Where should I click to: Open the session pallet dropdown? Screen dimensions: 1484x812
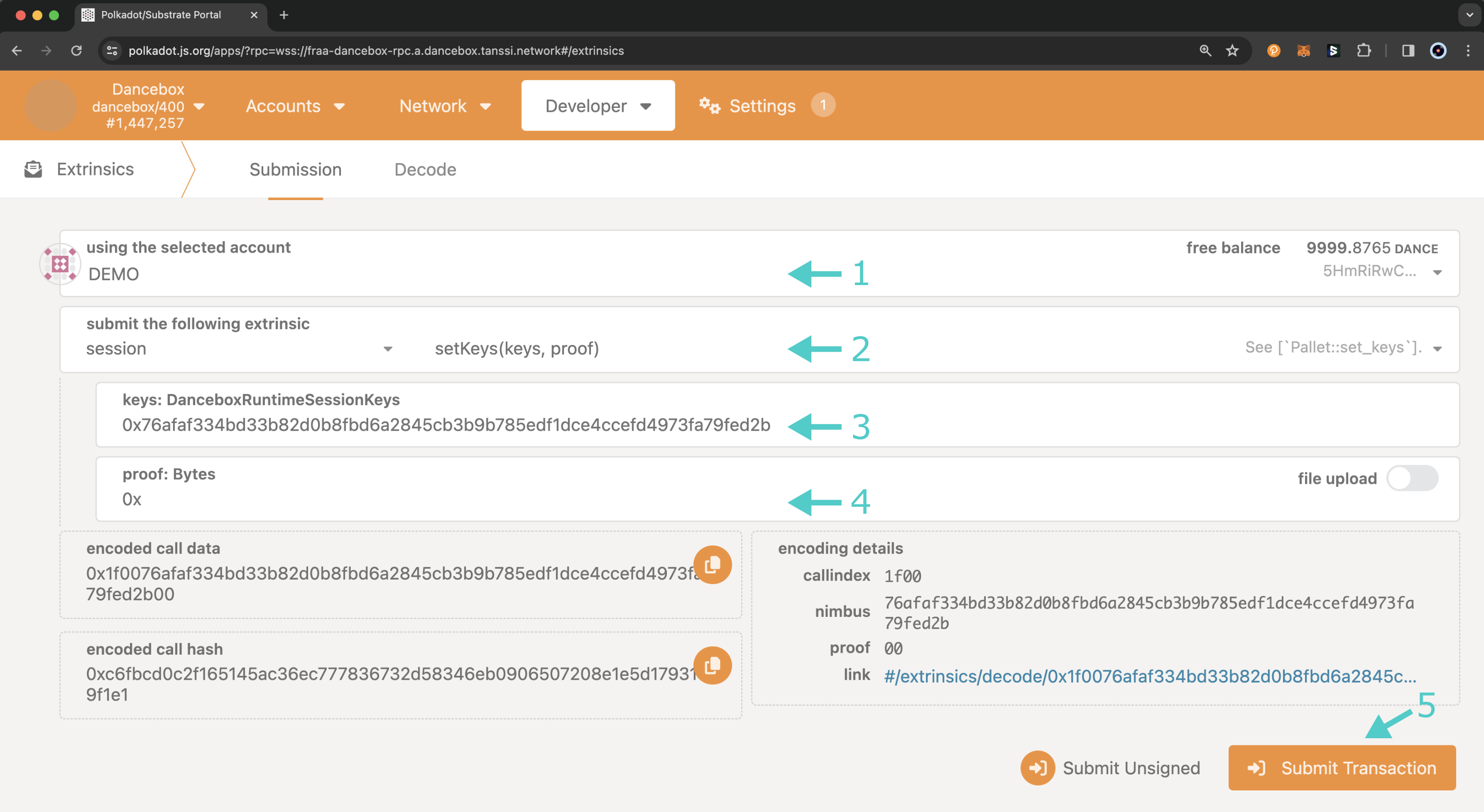(x=239, y=348)
